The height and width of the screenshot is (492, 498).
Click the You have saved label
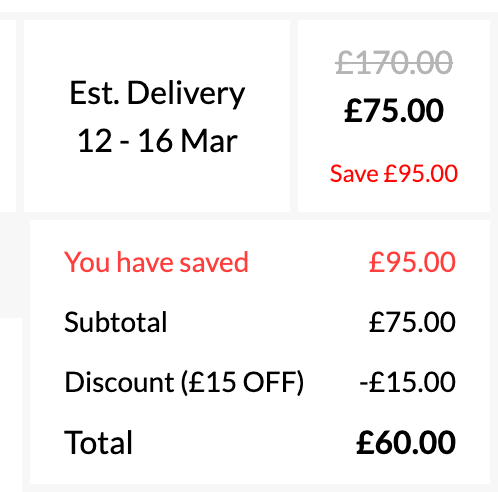coord(156,263)
